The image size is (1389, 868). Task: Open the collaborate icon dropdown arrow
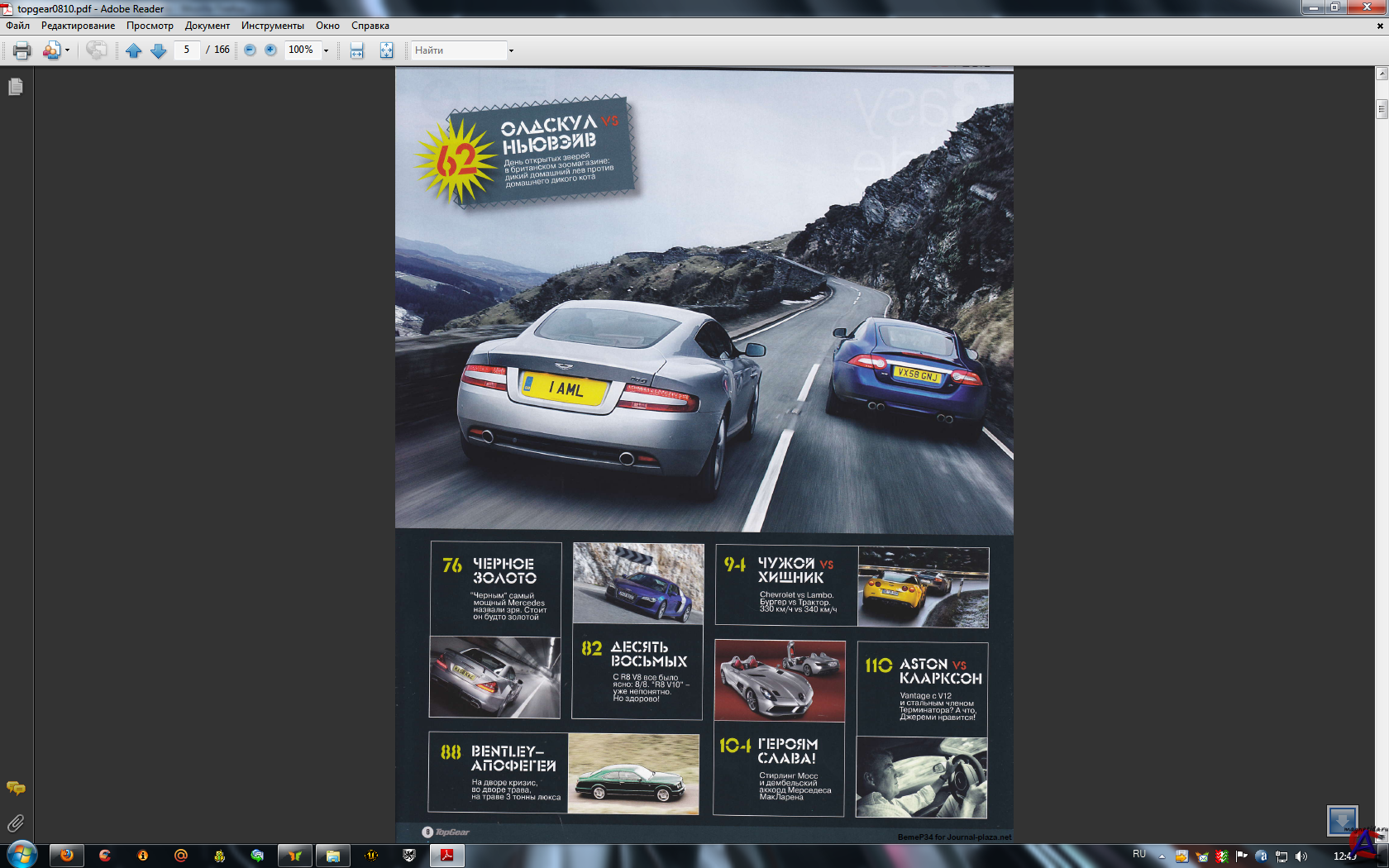[x=67, y=50]
